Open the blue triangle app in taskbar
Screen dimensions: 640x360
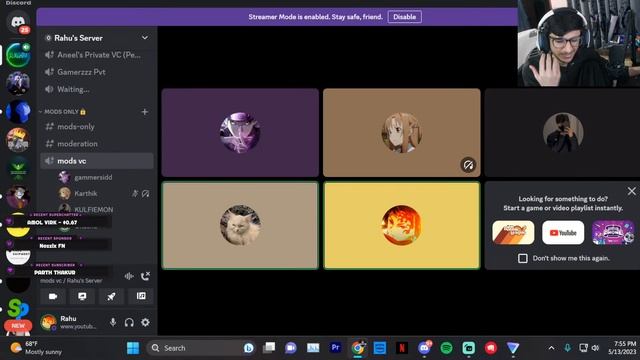513,348
